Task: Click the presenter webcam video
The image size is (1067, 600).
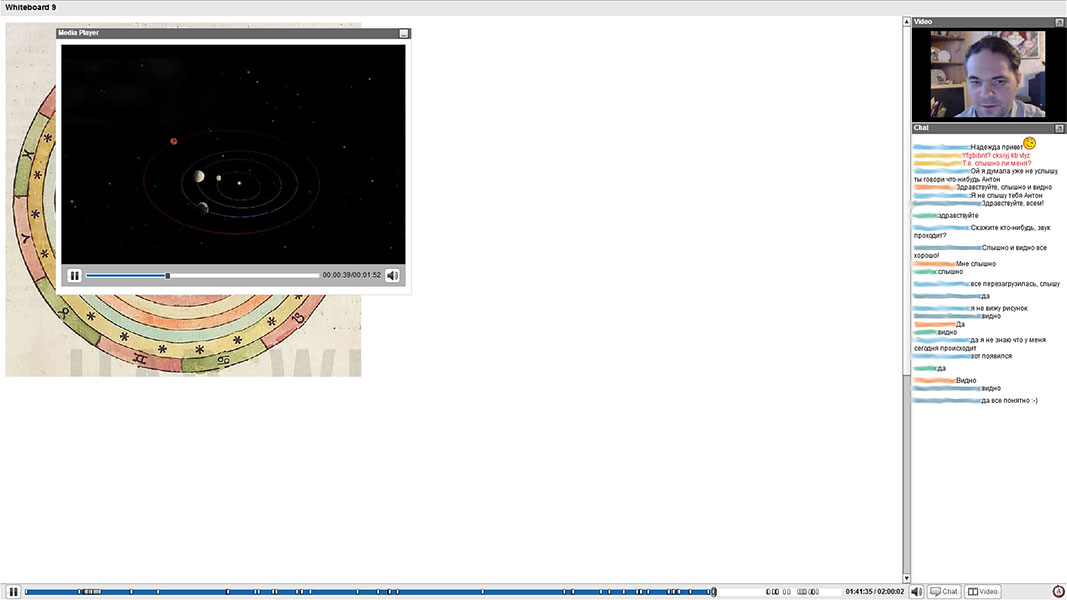Action: click(x=987, y=75)
